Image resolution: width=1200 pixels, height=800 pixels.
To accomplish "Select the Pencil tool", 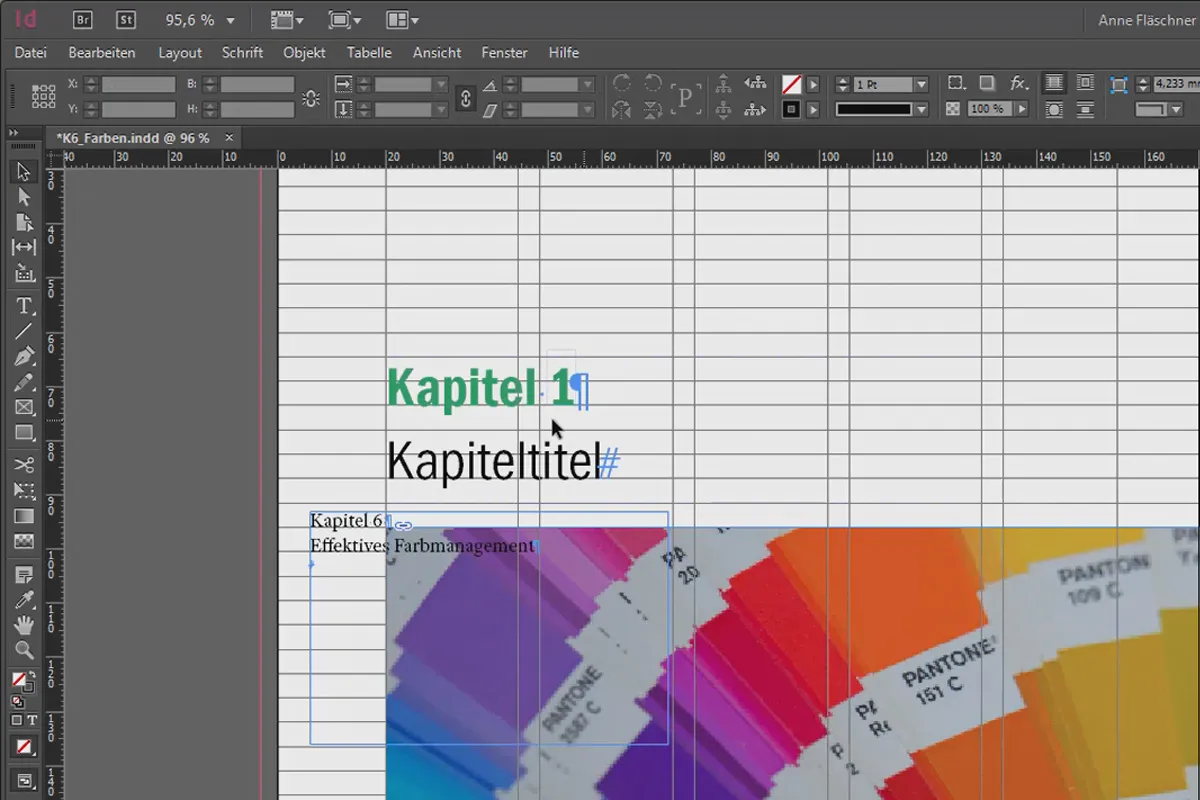I will click(x=24, y=382).
